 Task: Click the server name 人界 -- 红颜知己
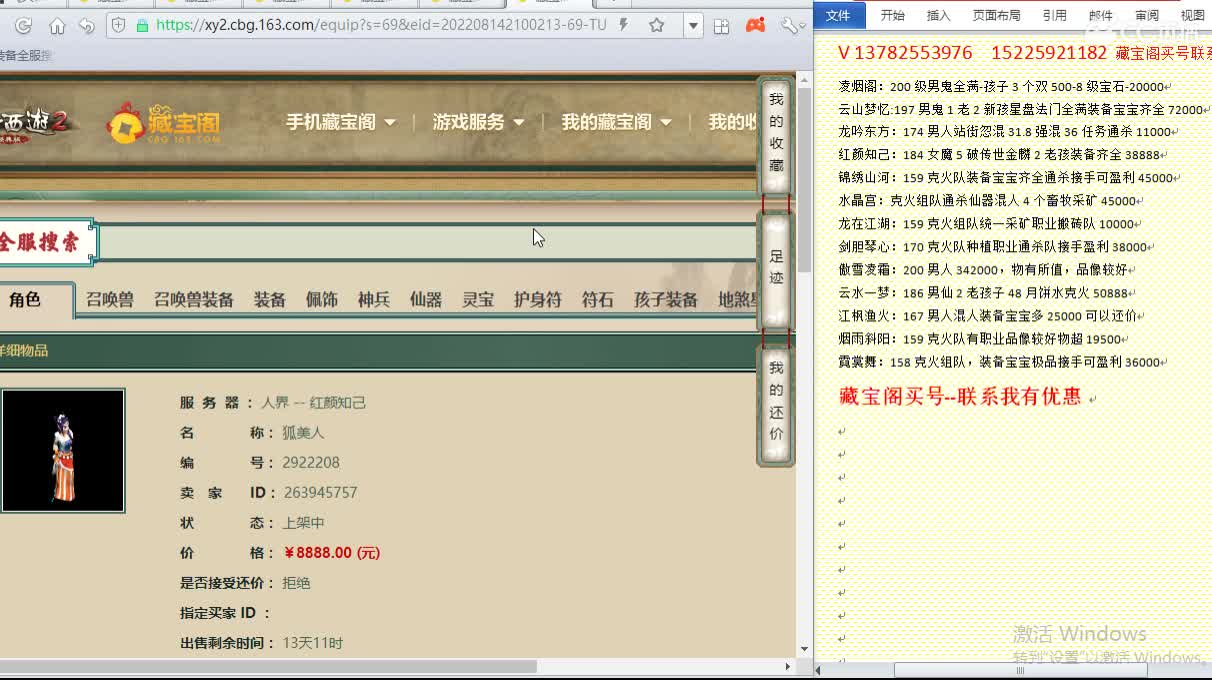tap(314, 403)
